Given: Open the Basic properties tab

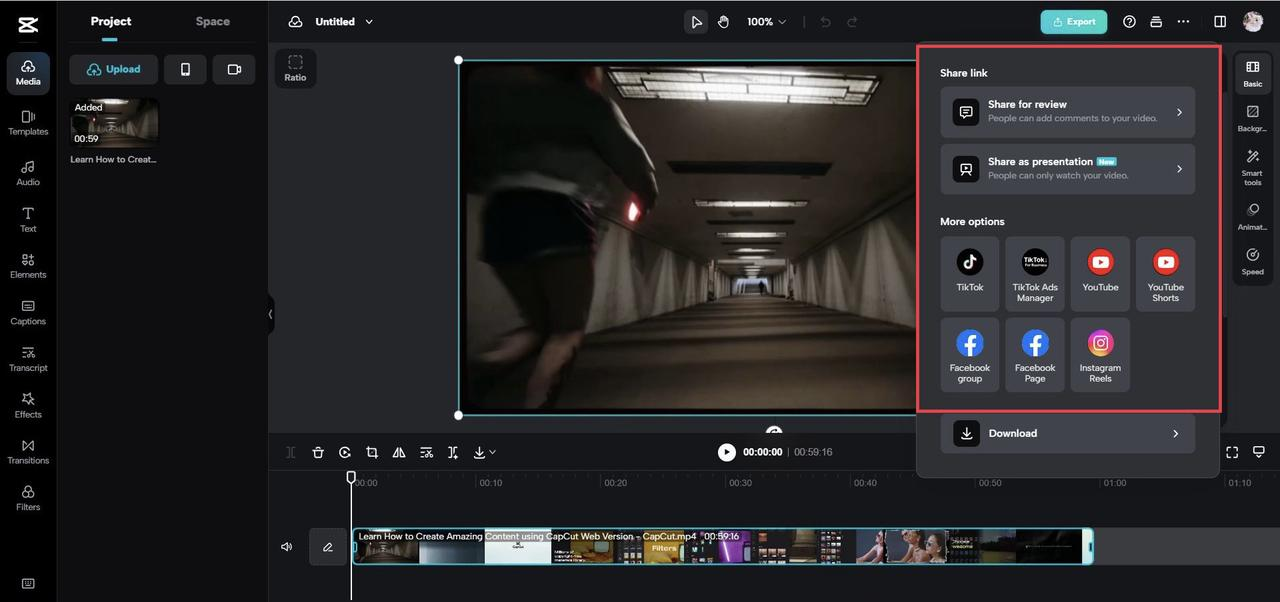Looking at the screenshot, I should point(1253,73).
